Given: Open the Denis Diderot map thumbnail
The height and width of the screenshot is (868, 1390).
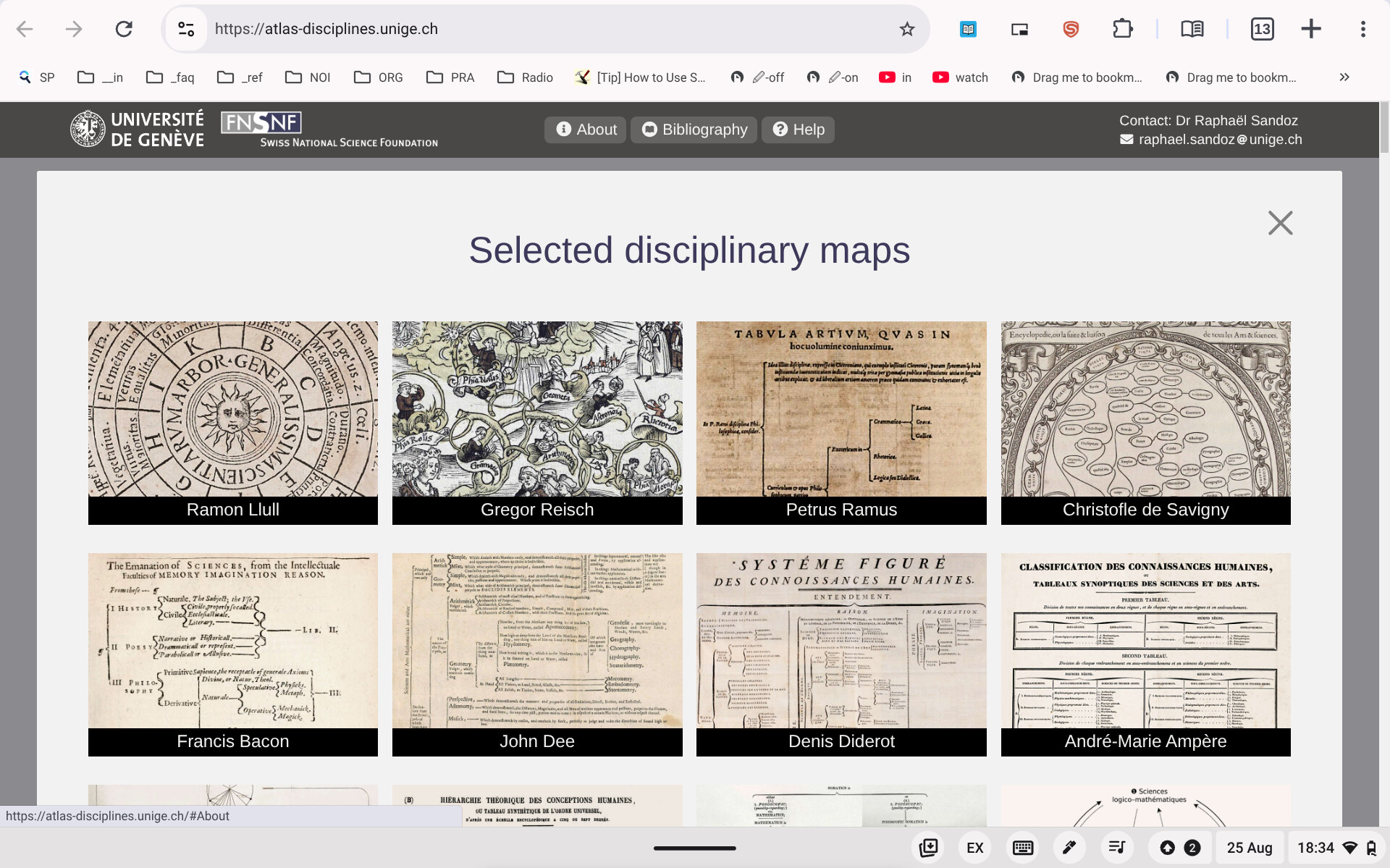Looking at the screenshot, I should tap(841, 654).
